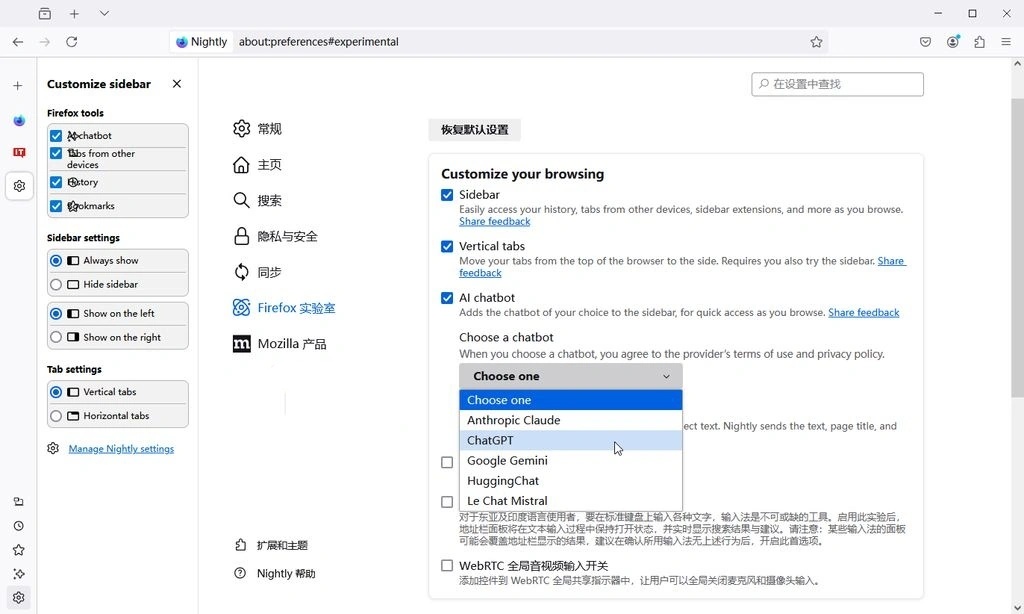This screenshot has width=1024, height=614.
Task: Open the Mozilla 产品 category
Action: pos(280,344)
